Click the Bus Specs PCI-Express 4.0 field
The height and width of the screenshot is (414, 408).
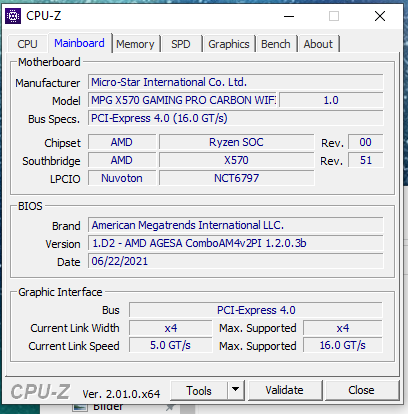(x=236, y=118)
